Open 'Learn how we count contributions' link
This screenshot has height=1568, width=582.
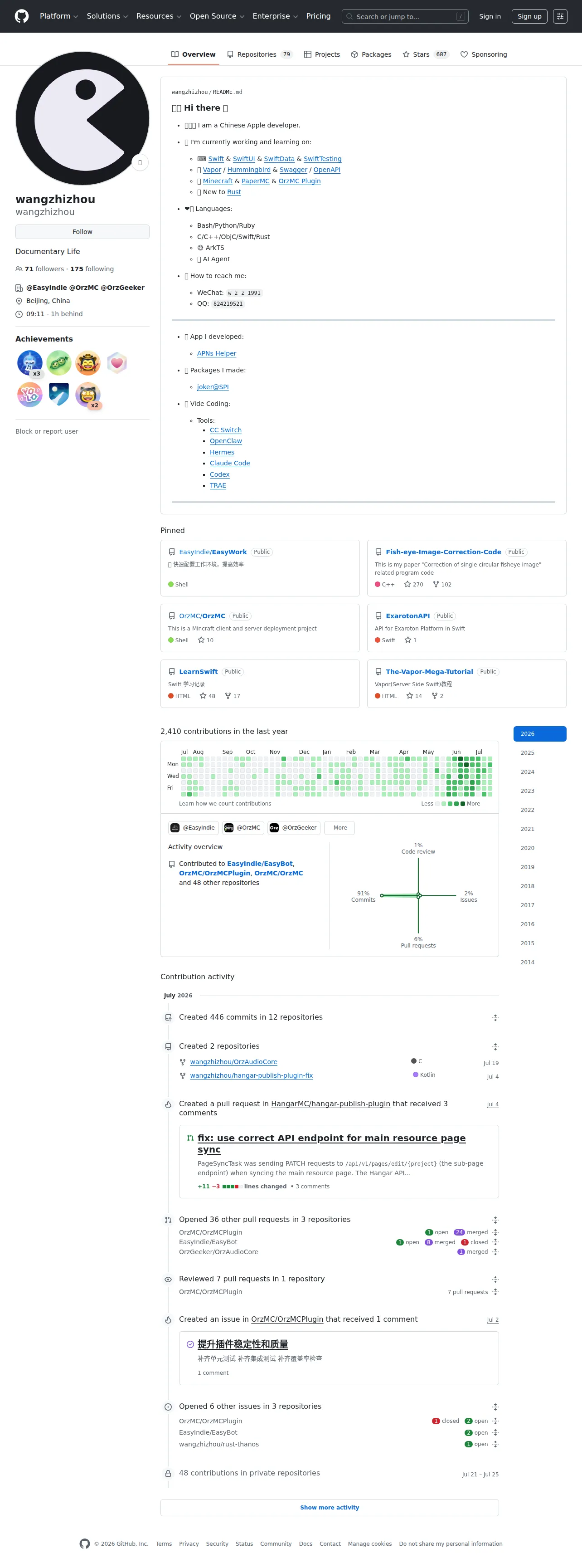click(x=225, y=804)
